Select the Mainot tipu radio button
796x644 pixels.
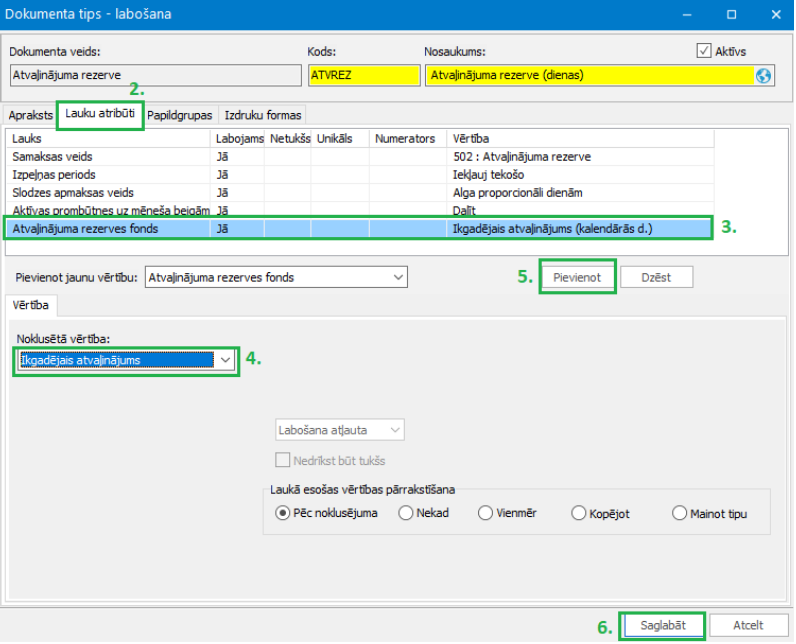[679, 513]
